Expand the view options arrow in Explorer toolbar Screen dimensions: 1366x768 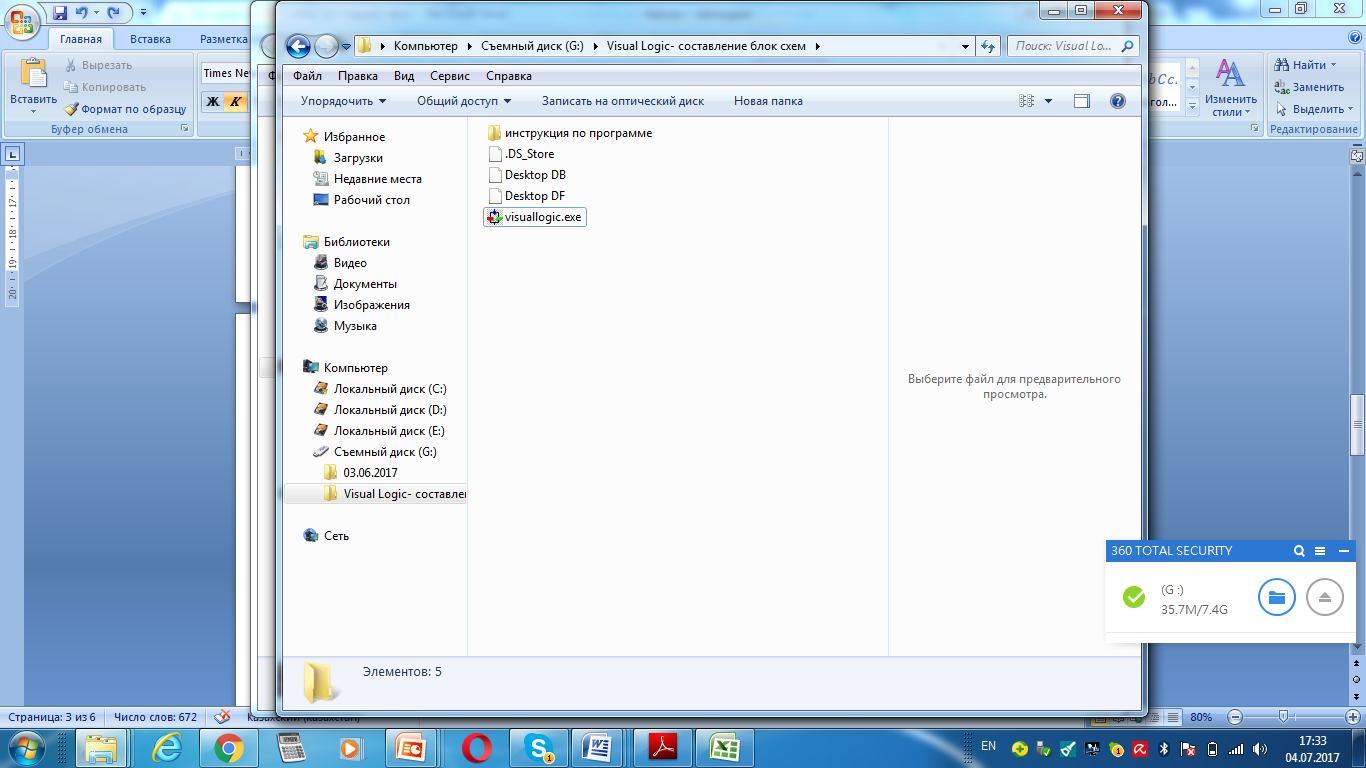[x=1048, y=101]
